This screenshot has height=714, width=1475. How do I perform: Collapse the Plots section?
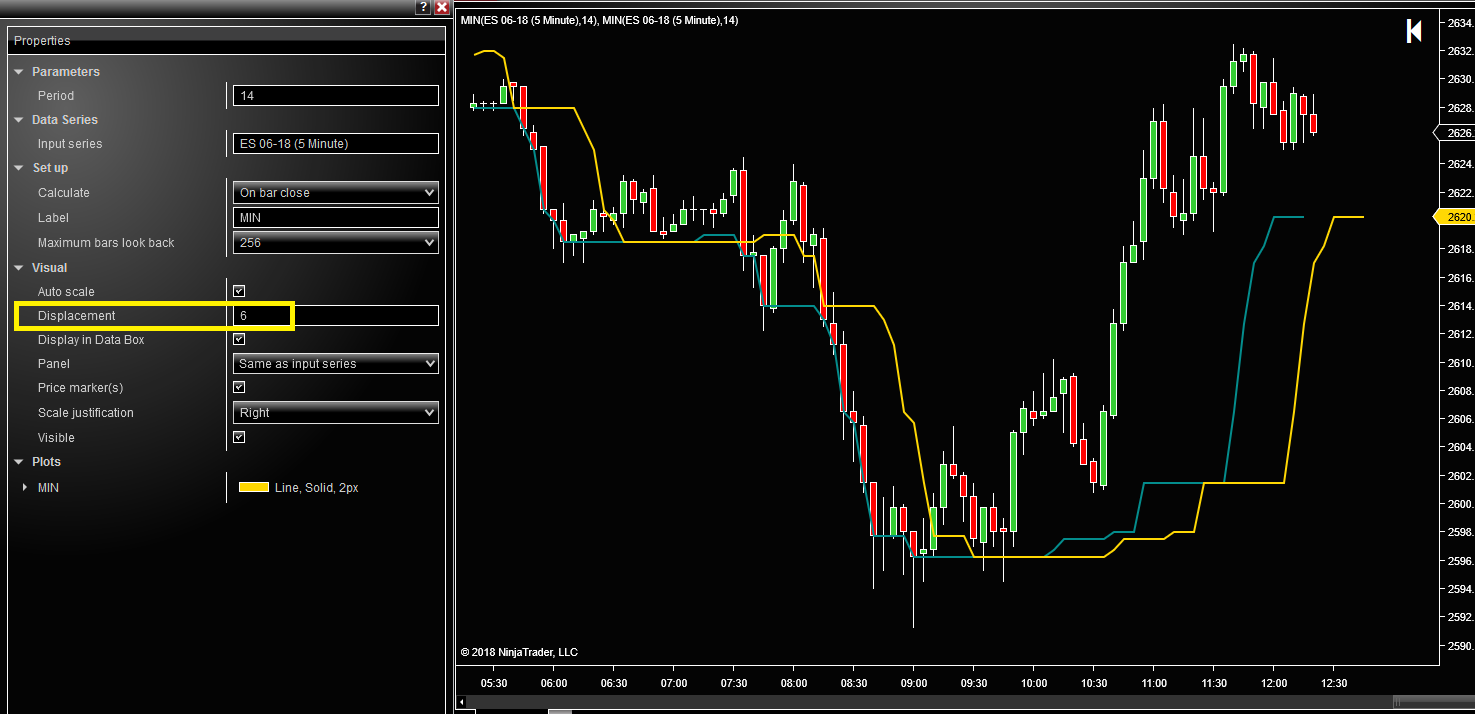(x=18, y=462)
